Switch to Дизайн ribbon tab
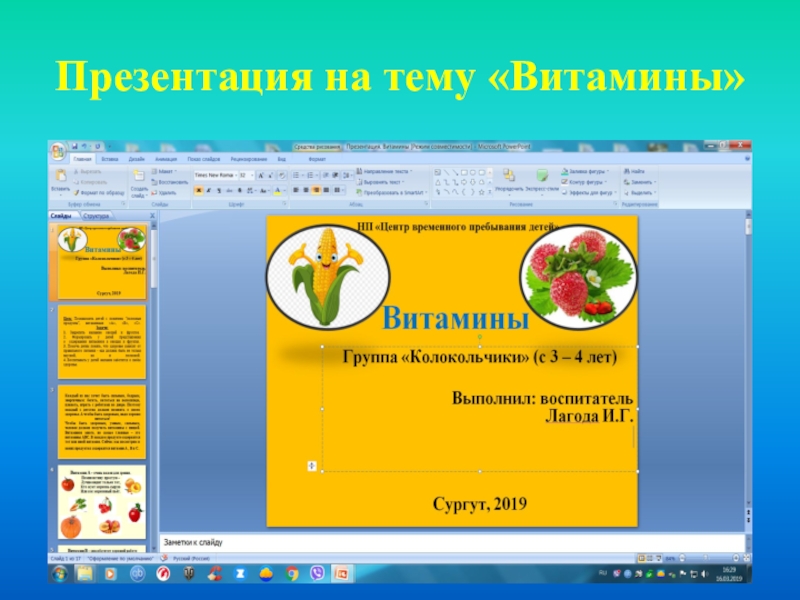The width and height of the screenshot is (800, 600). pos(136,159)
